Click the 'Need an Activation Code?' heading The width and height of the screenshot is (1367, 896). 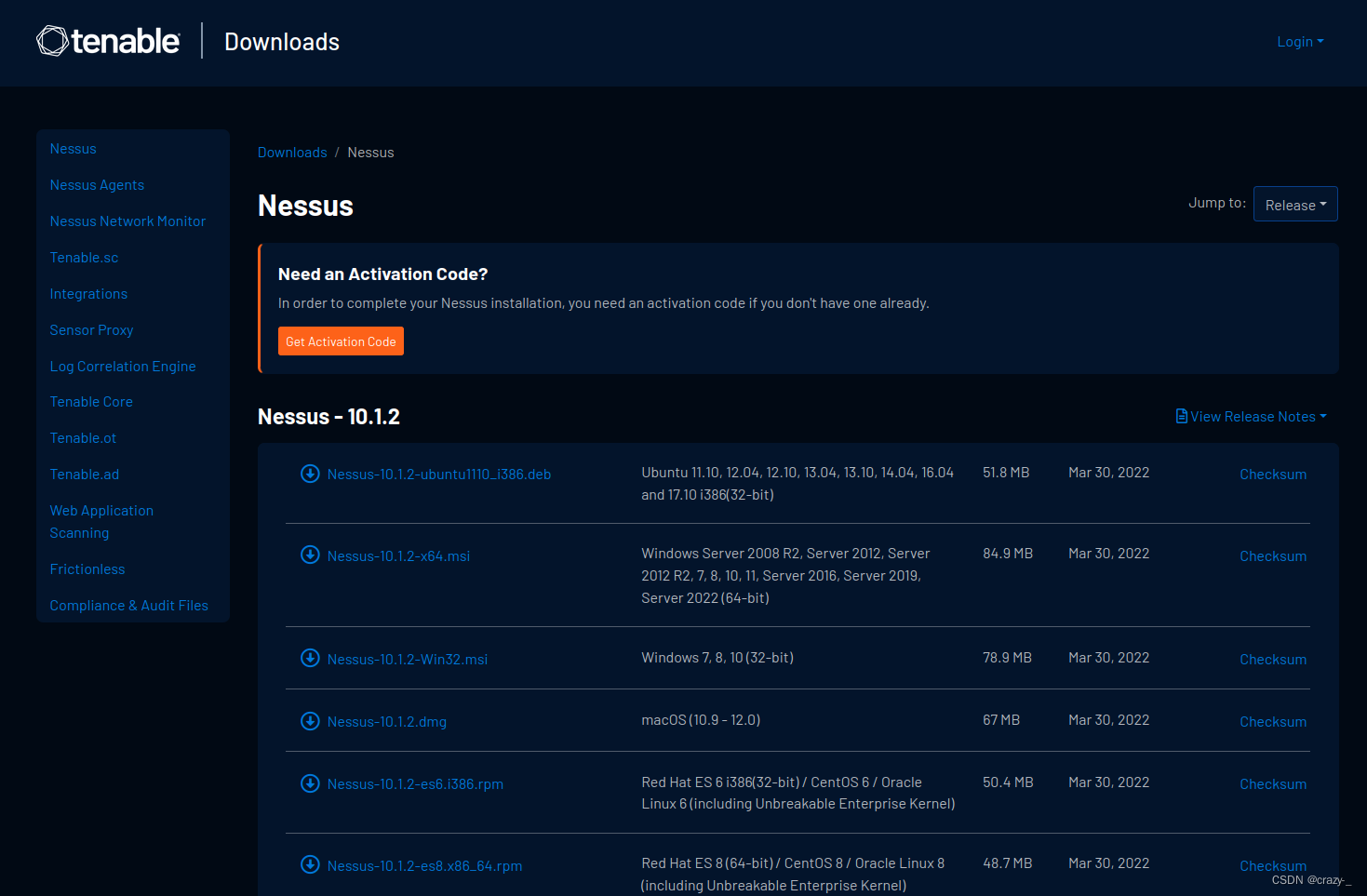[x=382, y=274]
